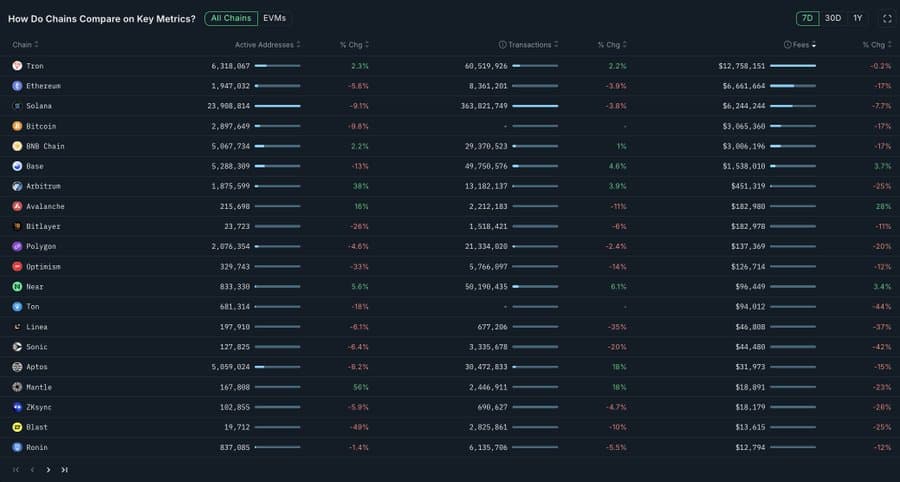
Task: Open the Solana chain row
Action: coord(41,106)
